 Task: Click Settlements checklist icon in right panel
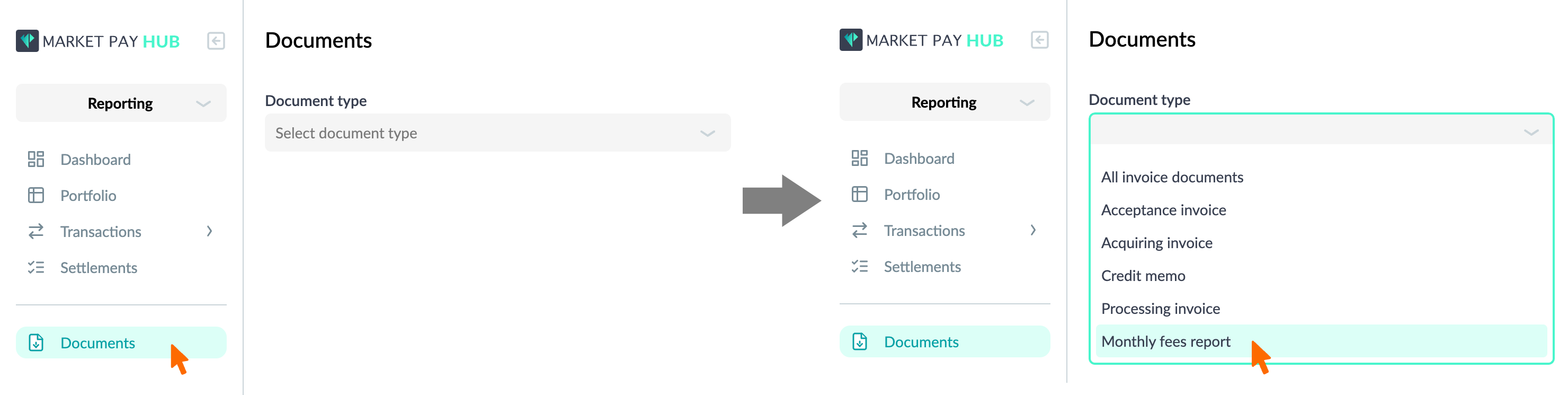859,266
